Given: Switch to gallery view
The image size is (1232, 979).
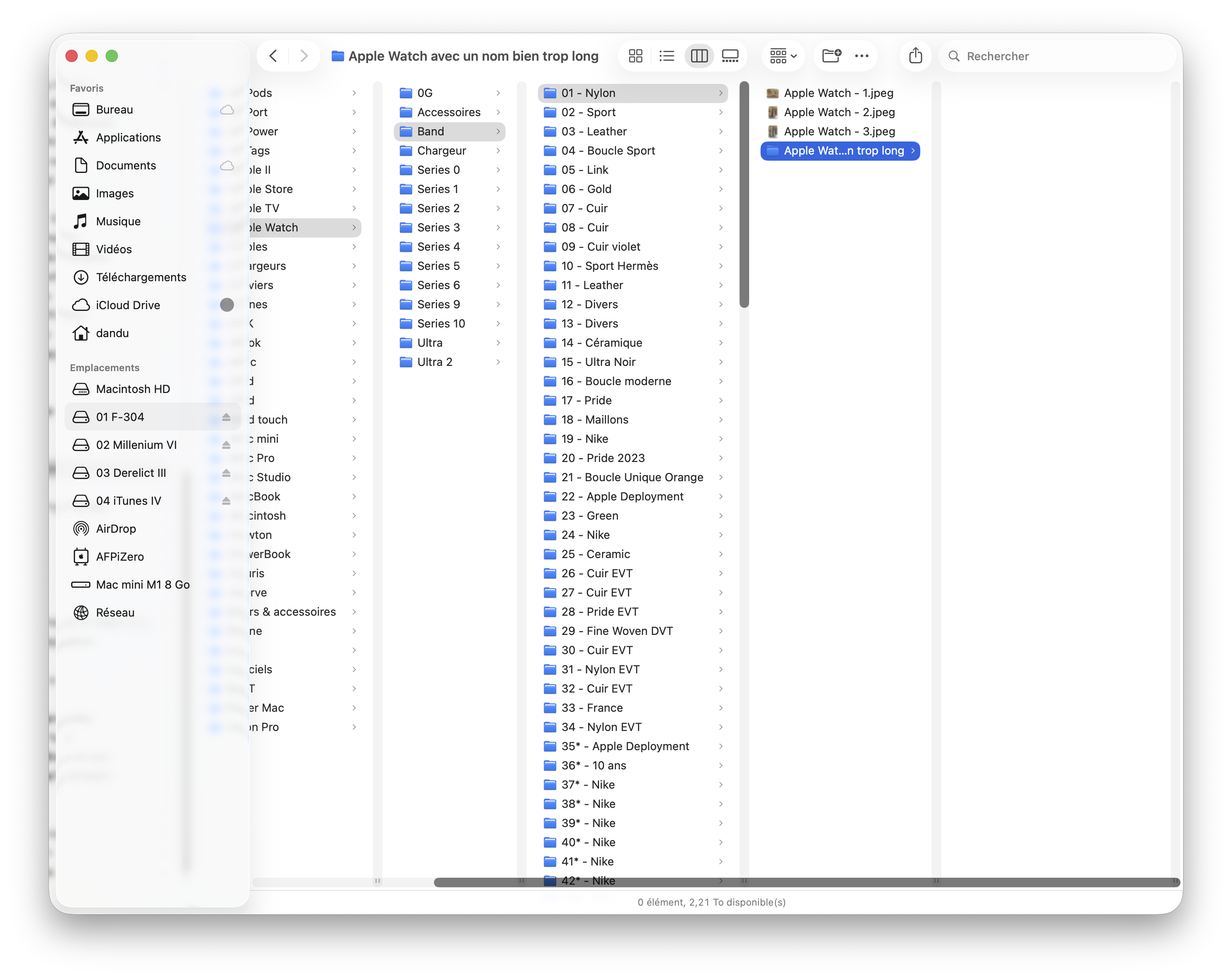Looking at the screenshot, I should tap(730, 56).
